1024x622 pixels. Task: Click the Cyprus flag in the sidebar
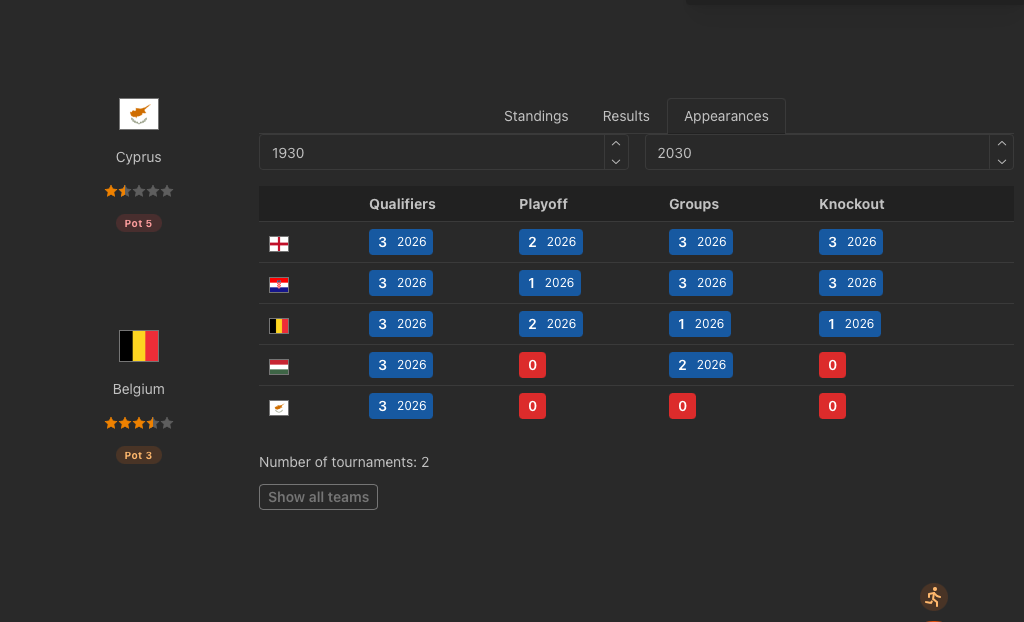139,114
